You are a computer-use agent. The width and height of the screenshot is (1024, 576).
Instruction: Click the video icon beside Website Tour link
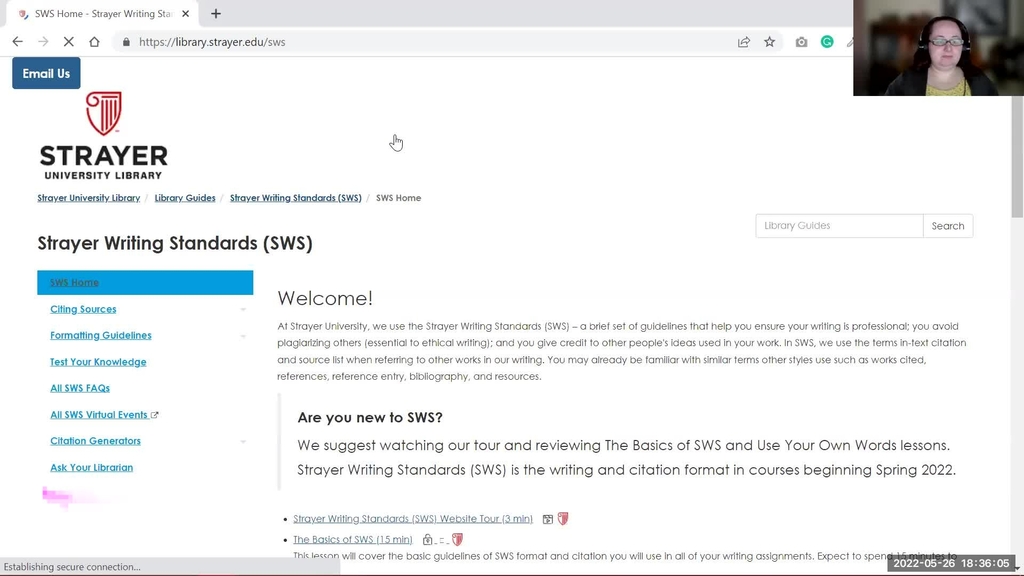[547, 519]
